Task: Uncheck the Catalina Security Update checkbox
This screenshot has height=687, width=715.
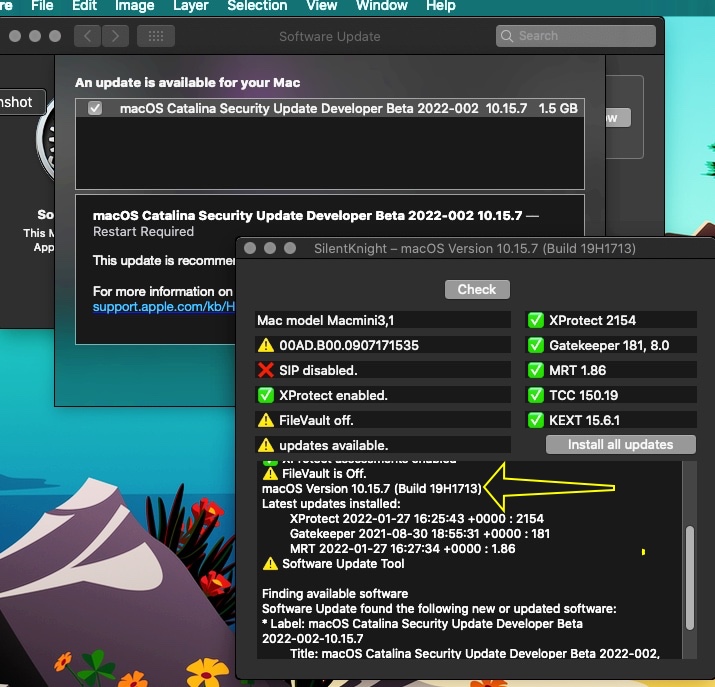Action: pos(95,108)
